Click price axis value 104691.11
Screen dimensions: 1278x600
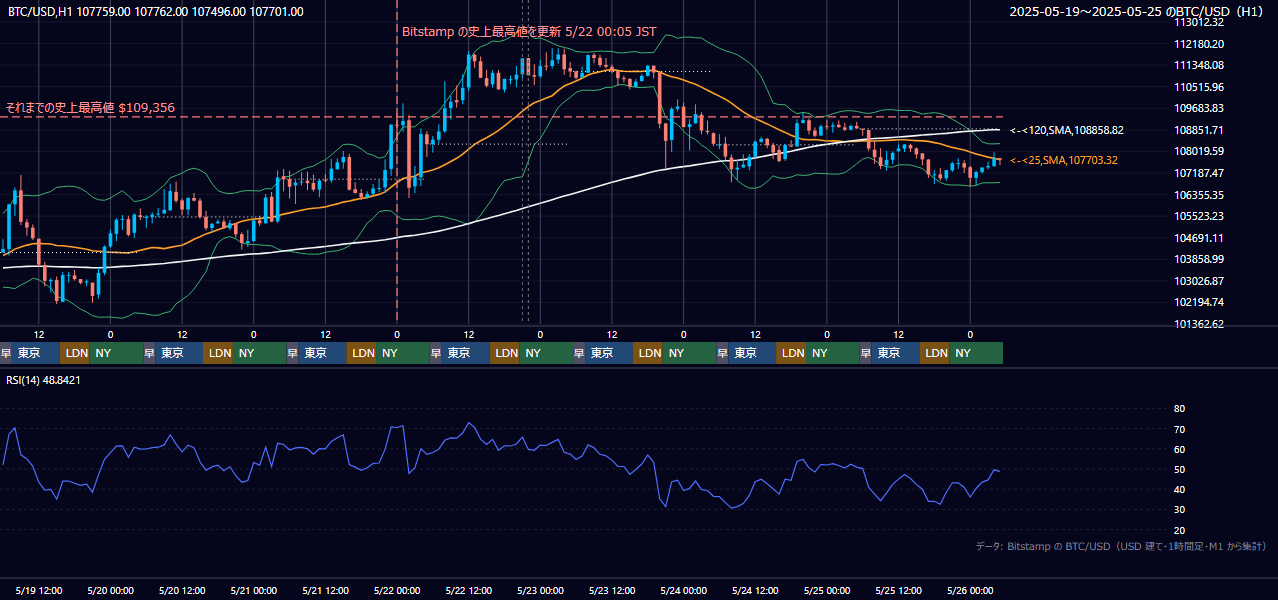[x=1199, y=238]
